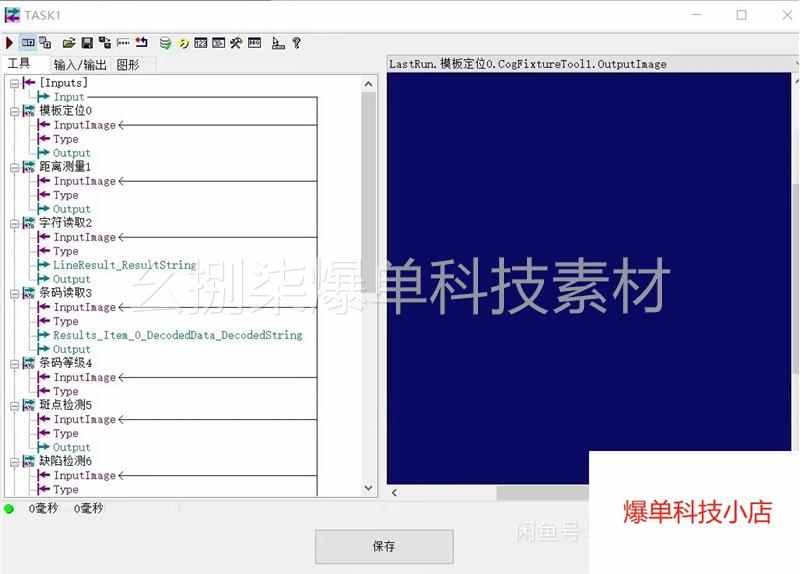800x574 pixels.
Task: Run the task with the red play icon
Action: 9,43
